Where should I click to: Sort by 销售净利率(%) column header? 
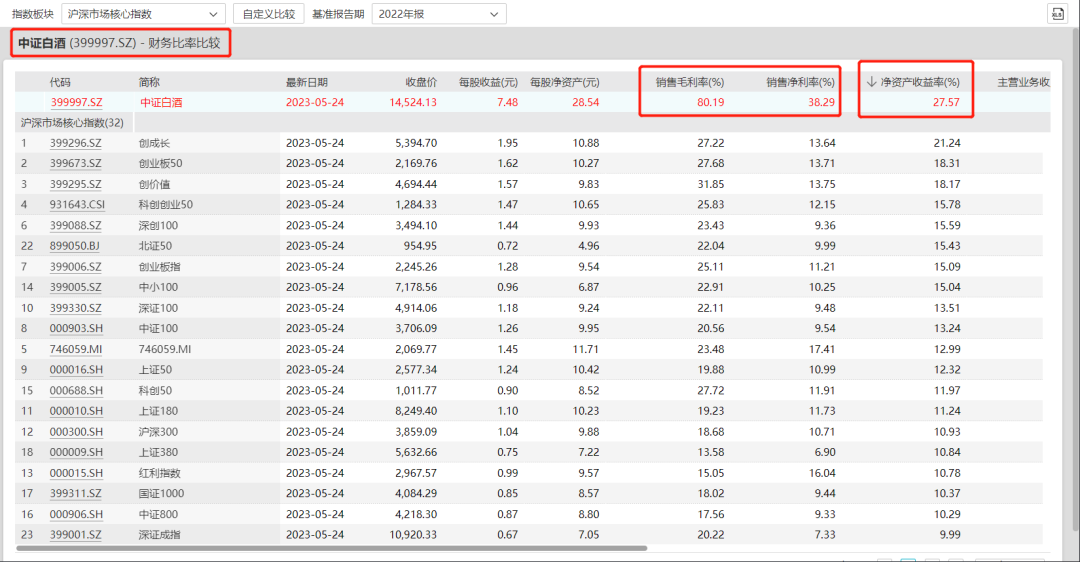pyautogui.click(x=800, y=82)
